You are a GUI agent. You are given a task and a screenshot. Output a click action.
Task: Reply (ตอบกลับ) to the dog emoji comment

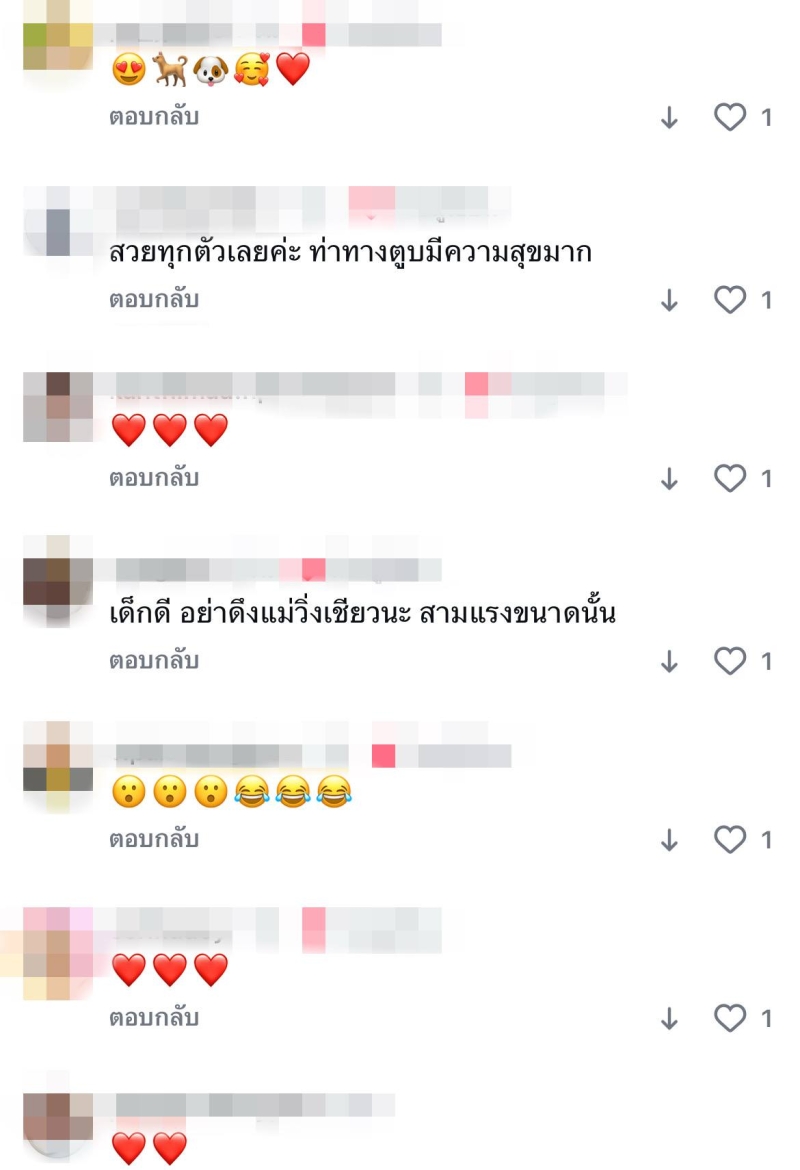(154, 117)
